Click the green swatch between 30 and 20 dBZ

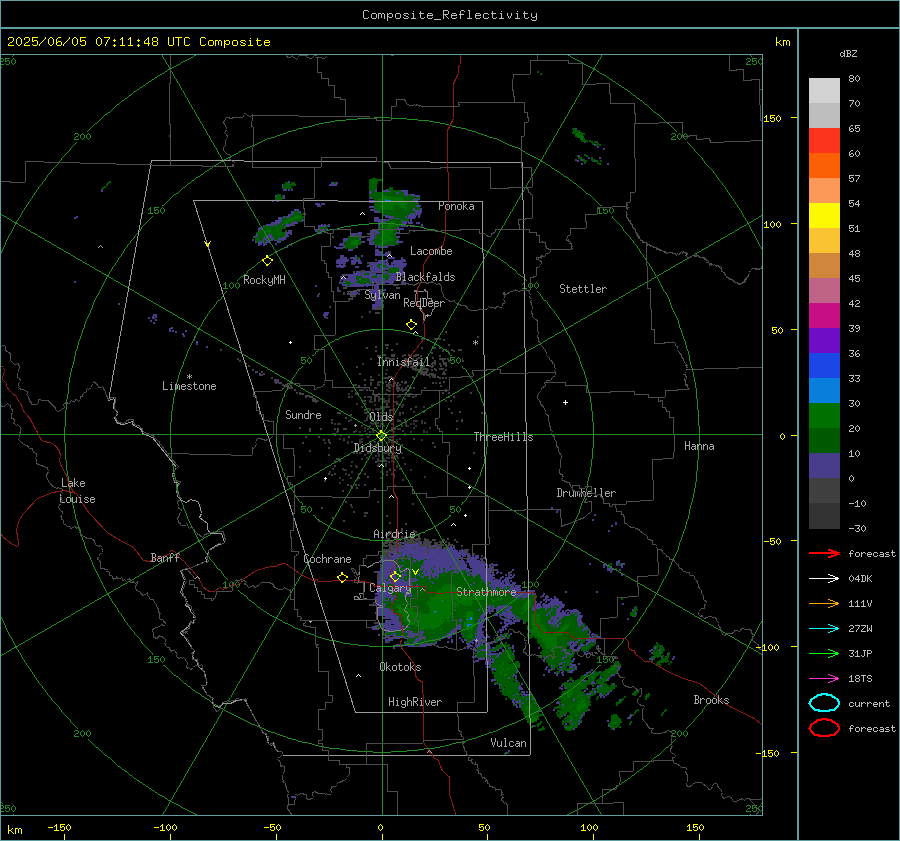click(824, 416)
